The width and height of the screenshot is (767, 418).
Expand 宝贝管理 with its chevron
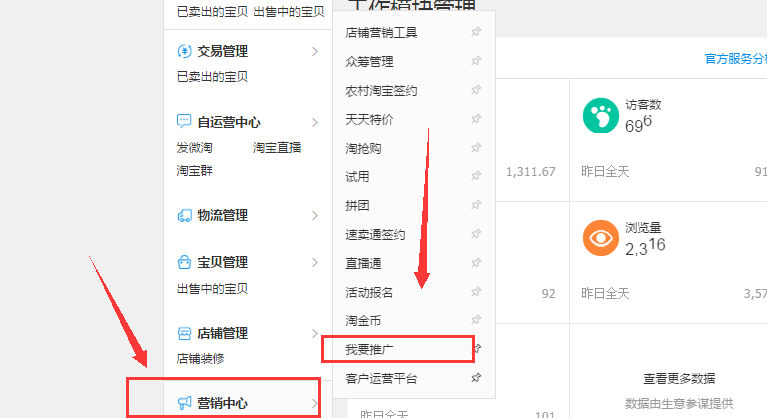point(315,263)
